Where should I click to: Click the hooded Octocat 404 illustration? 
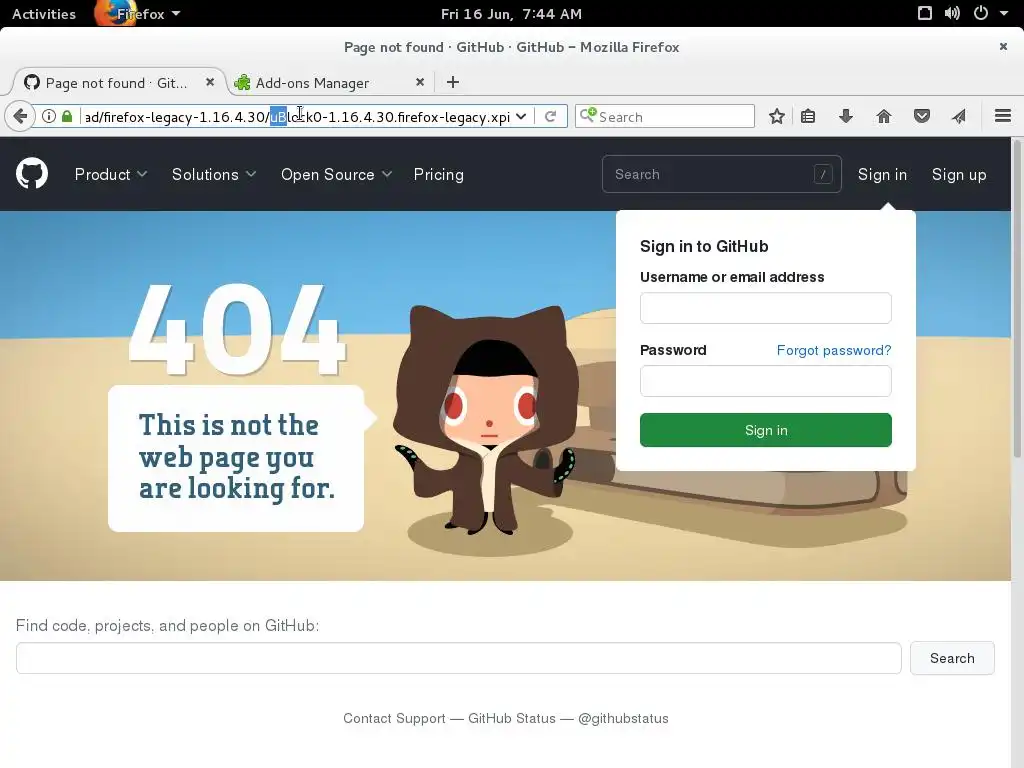tap(487, 418)
